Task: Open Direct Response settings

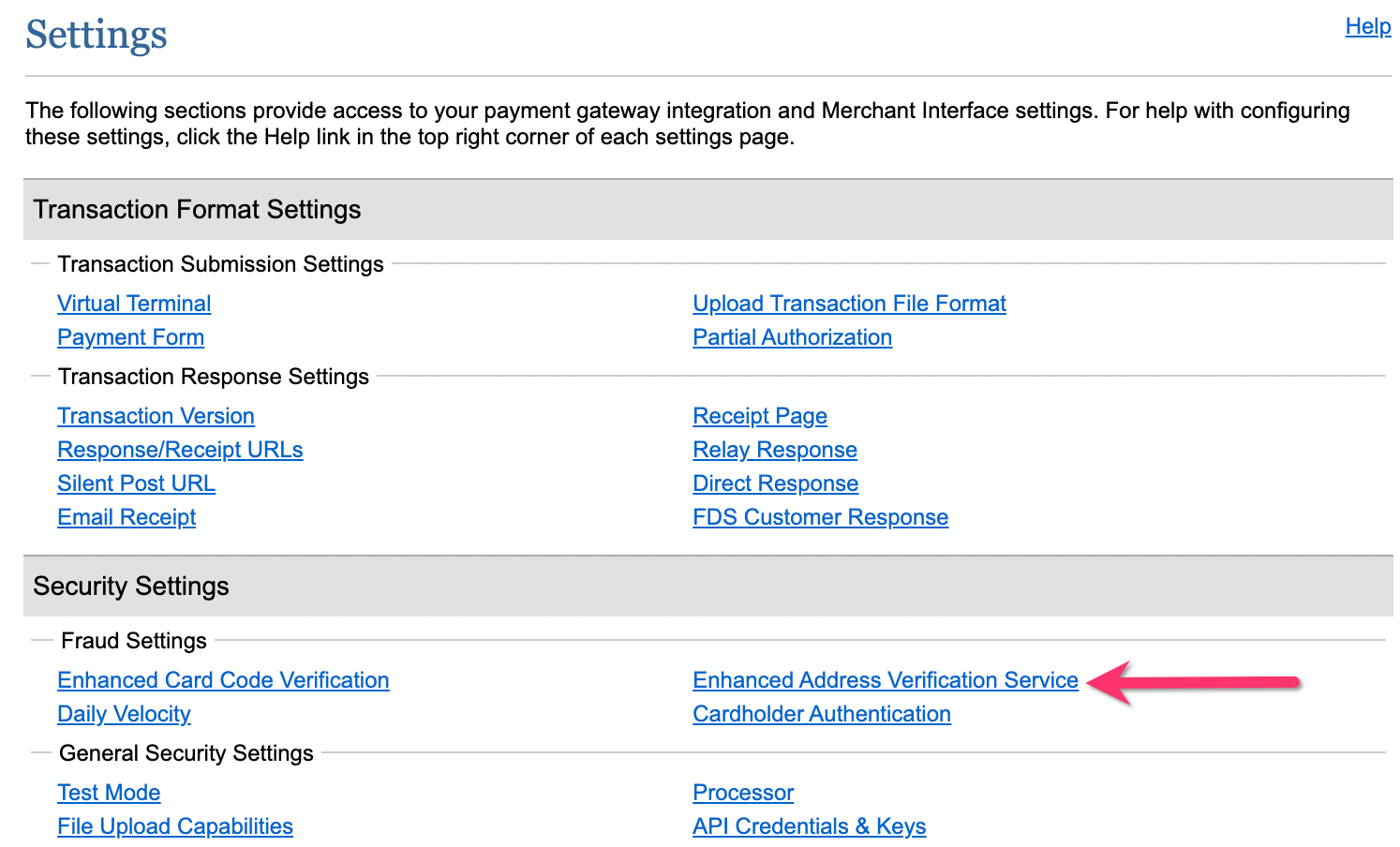Action: point(775,483)
